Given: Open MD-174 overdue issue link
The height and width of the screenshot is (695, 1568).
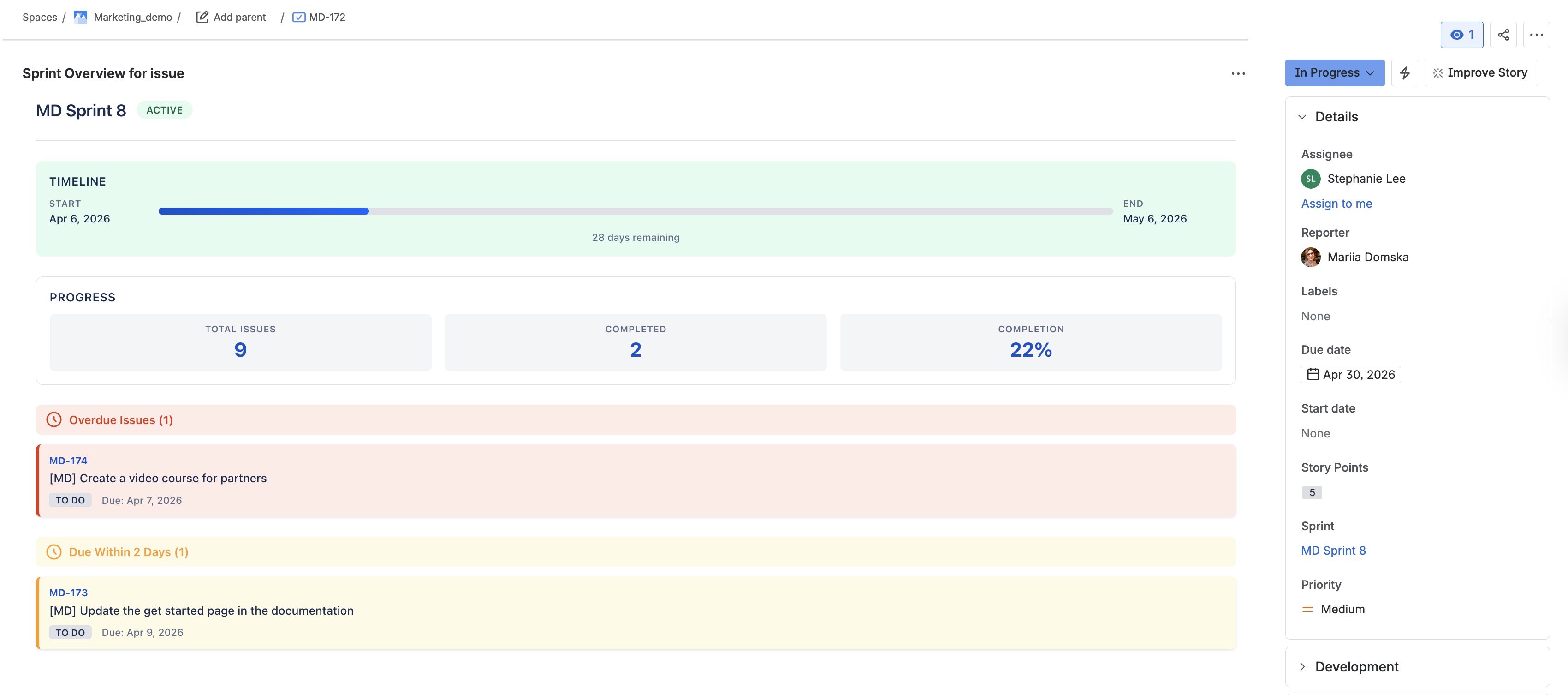Looking at the screenshot, I should coord(68,461).
